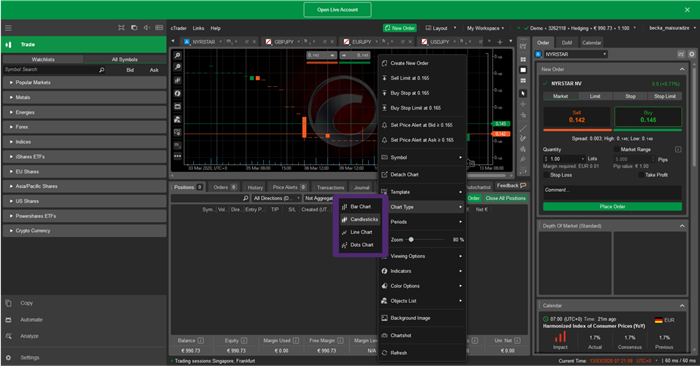Add a new chart tab with plus icon

[500, 42]
